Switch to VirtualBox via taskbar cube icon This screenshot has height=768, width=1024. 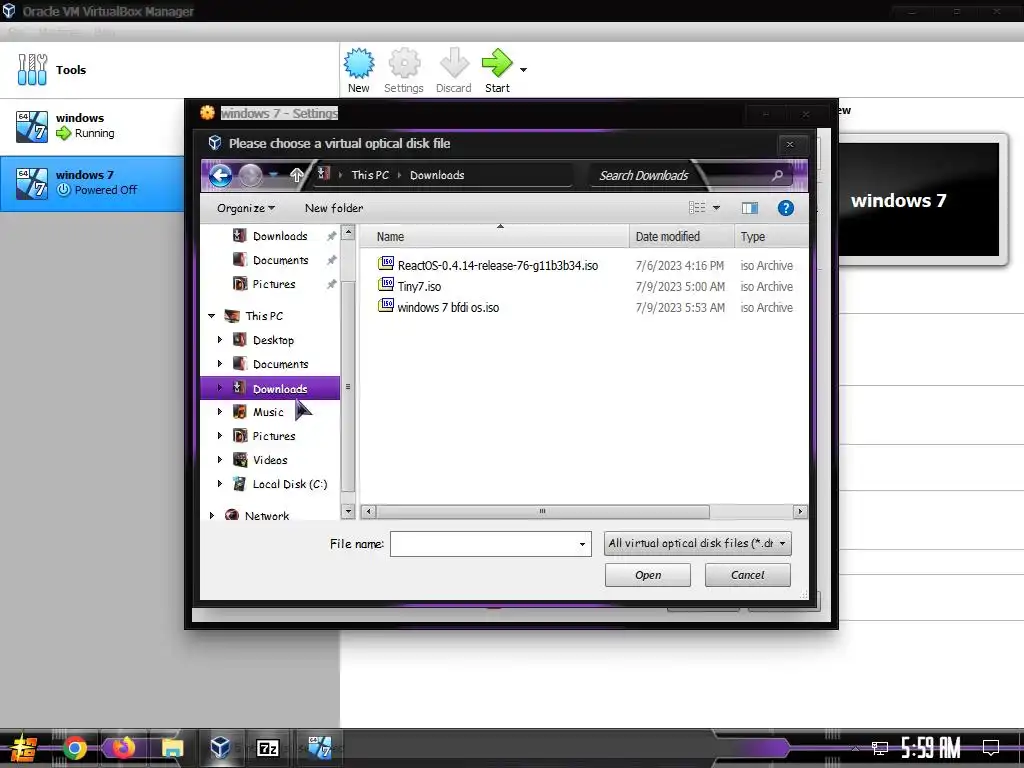point(220,747)
